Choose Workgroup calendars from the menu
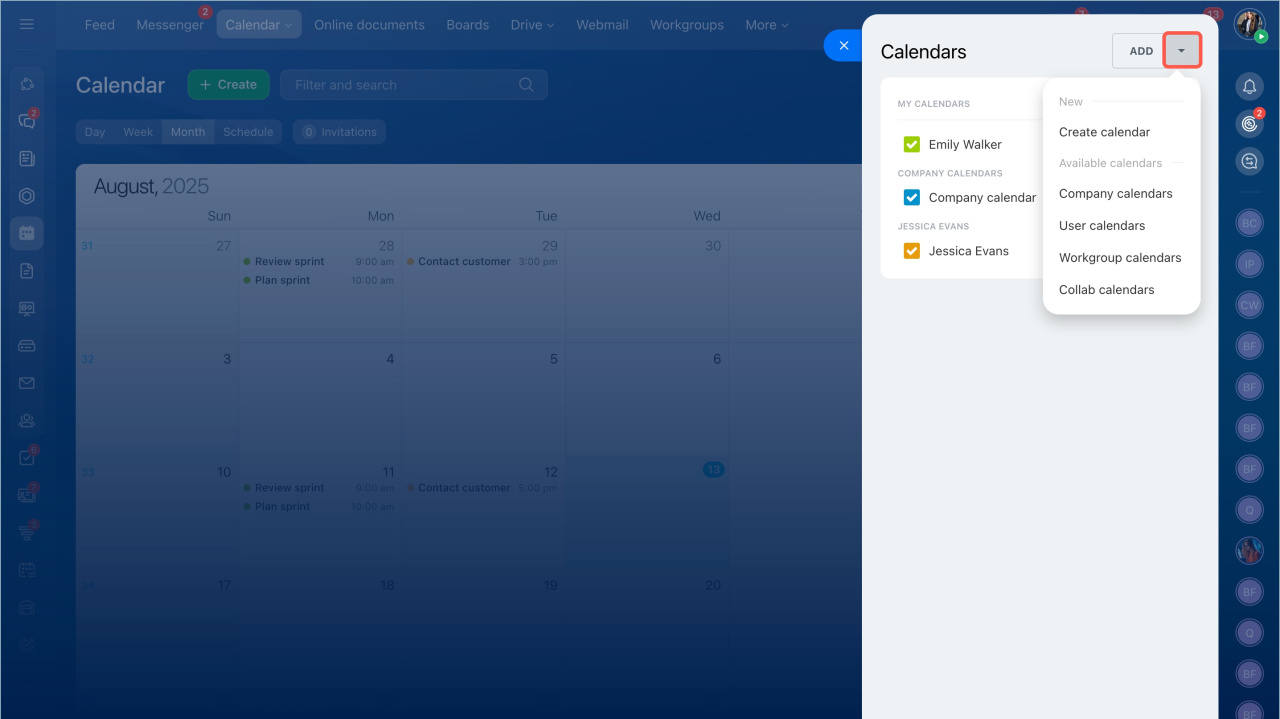Viewport: 1280px width, 719px height. click(x=1121, y=258)
